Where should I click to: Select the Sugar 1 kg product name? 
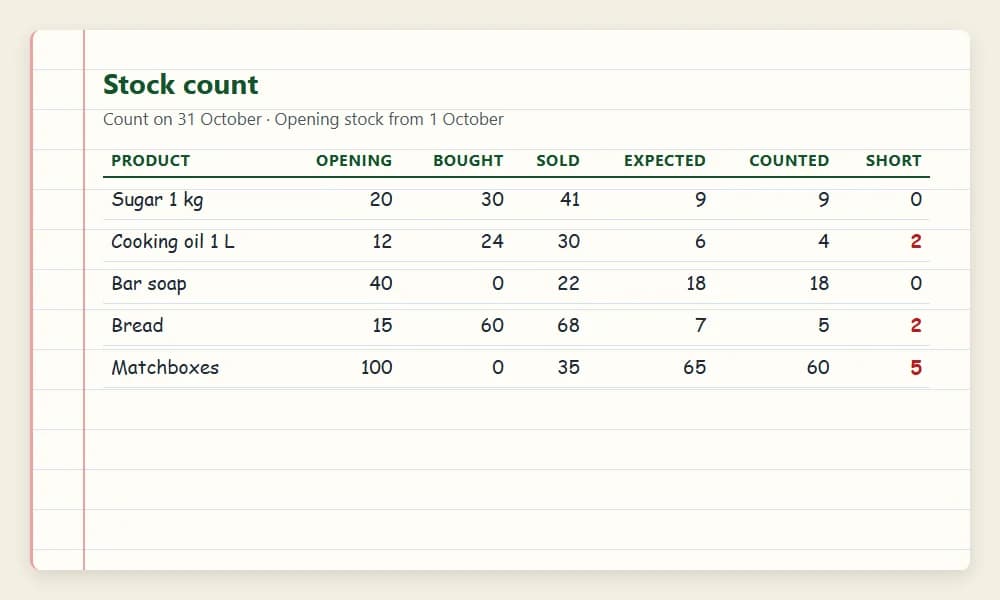click(158, 200)
